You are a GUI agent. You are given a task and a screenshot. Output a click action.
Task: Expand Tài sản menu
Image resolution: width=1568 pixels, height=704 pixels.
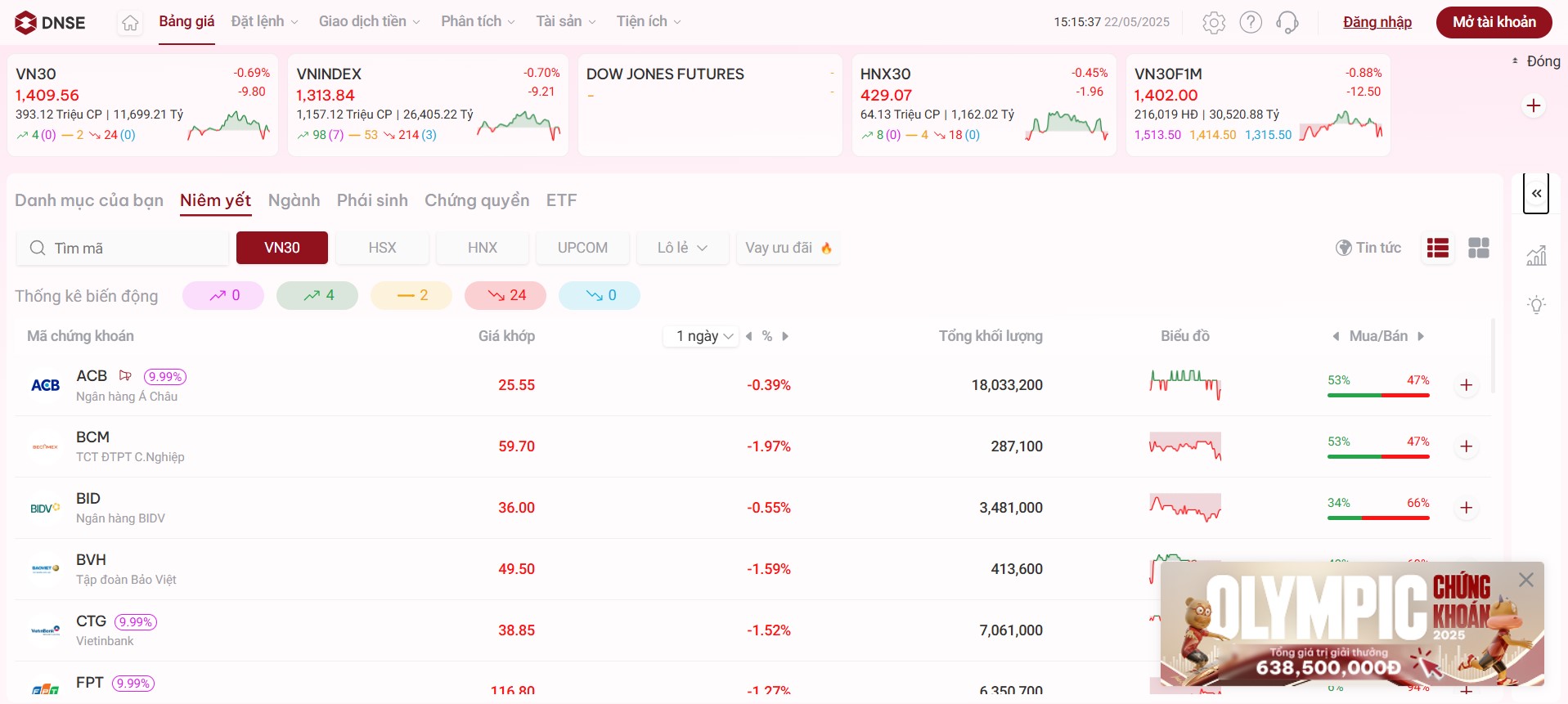click(565, 21)
